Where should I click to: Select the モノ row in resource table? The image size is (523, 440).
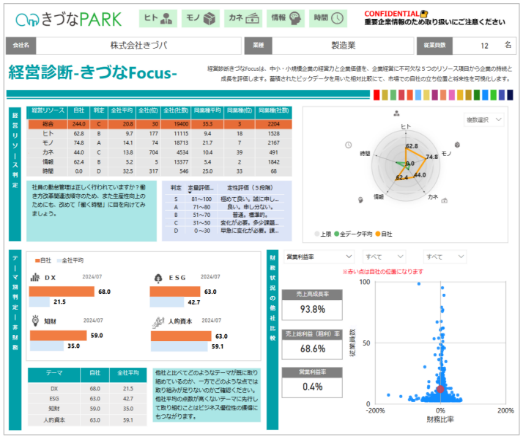pyautogui.click(x=159, y=143)
